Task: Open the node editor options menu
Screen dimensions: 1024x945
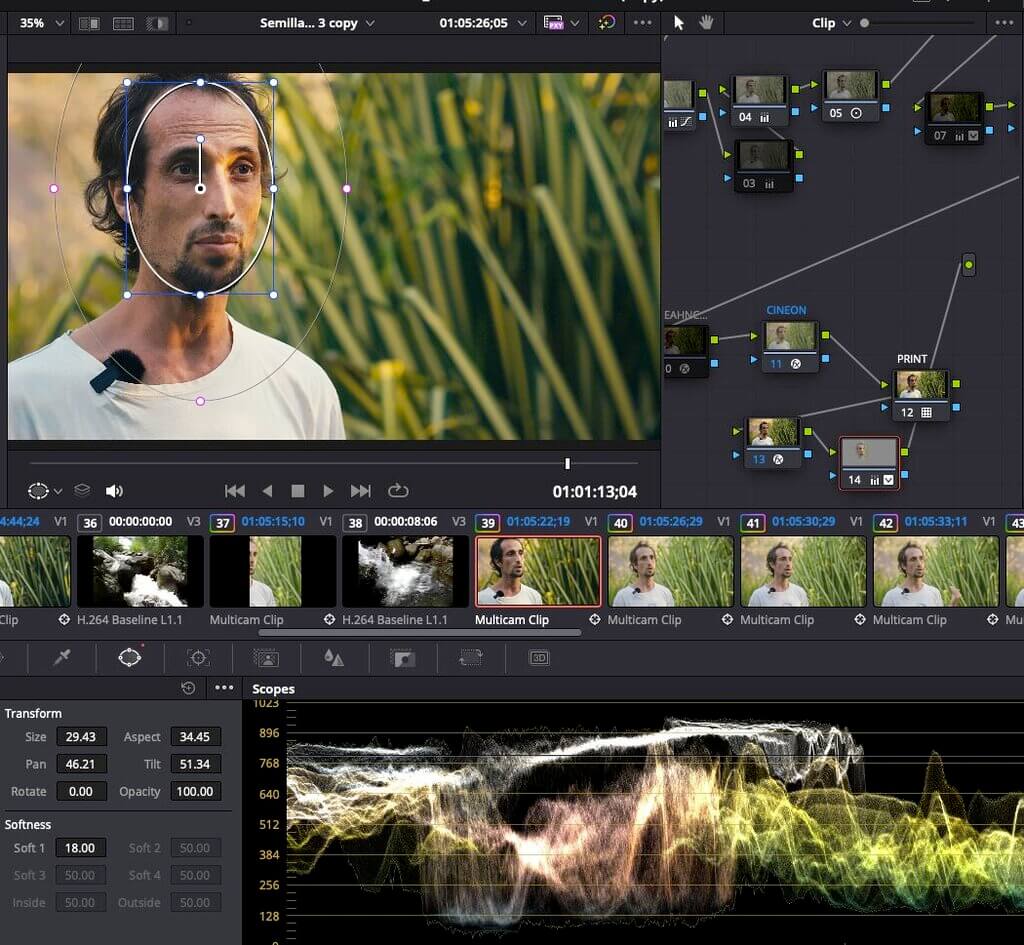Action: point(1003,22)
